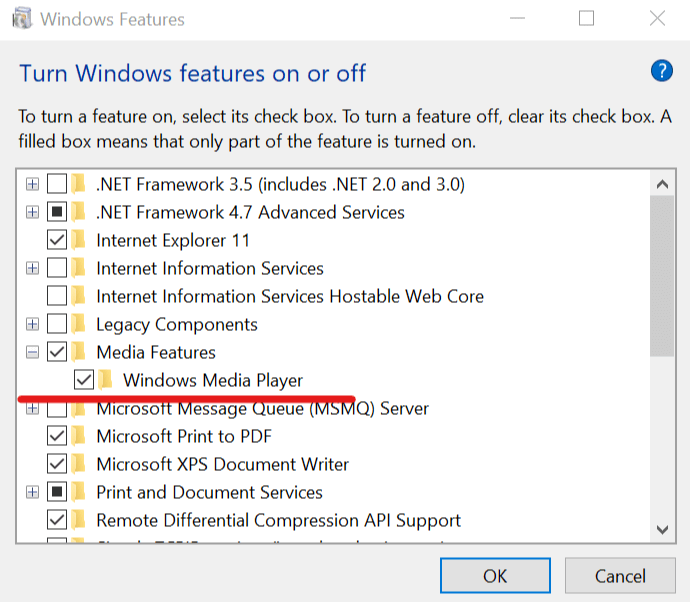Collapse the Media Features node
The image size is (690, 603).
click(x=32, y=352)
